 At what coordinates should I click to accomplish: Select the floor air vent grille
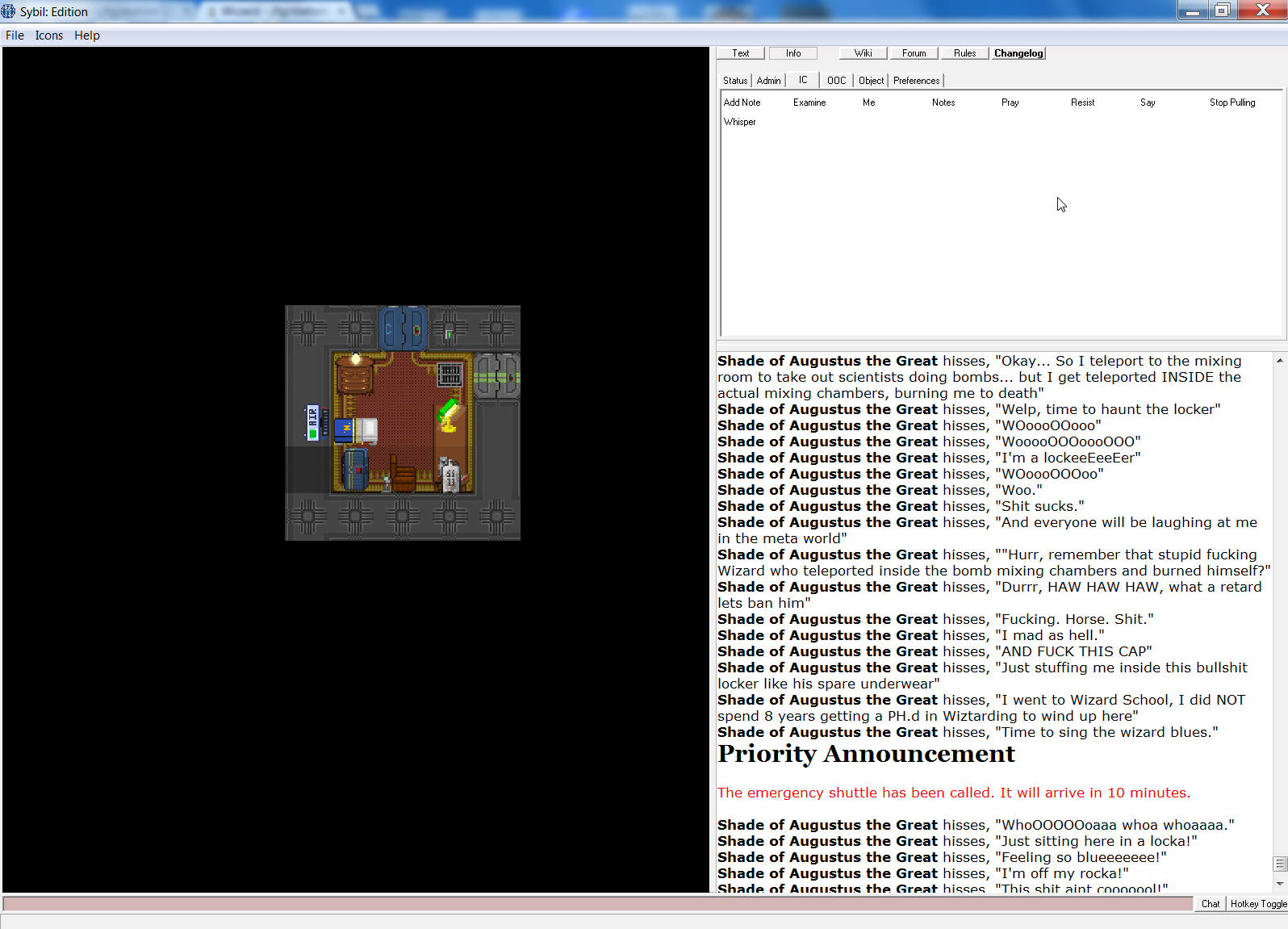[450, 375]
